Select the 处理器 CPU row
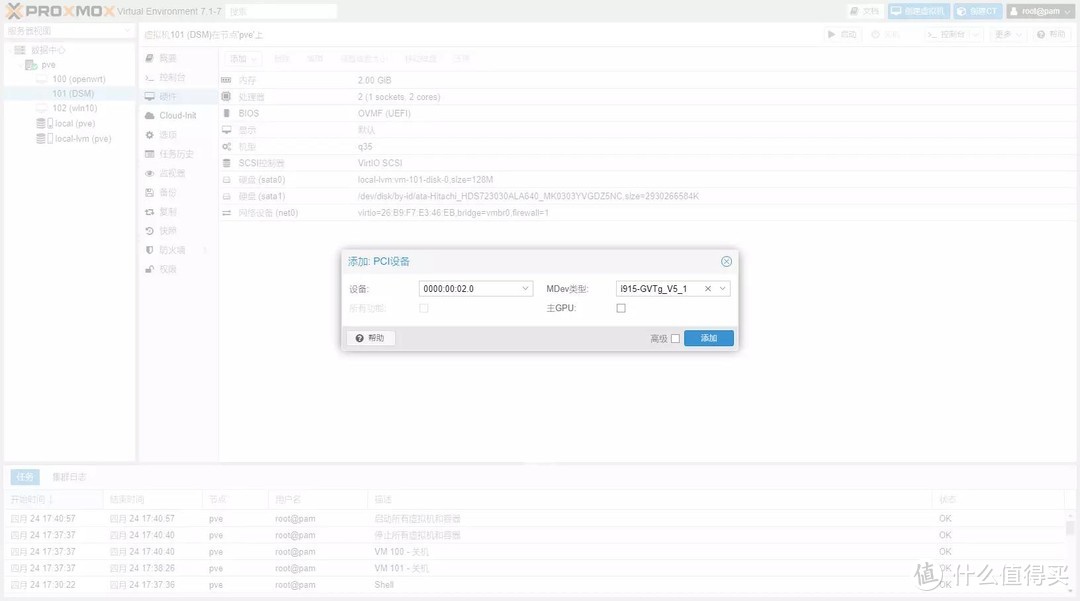1080x601 pixels. (647, 97)
